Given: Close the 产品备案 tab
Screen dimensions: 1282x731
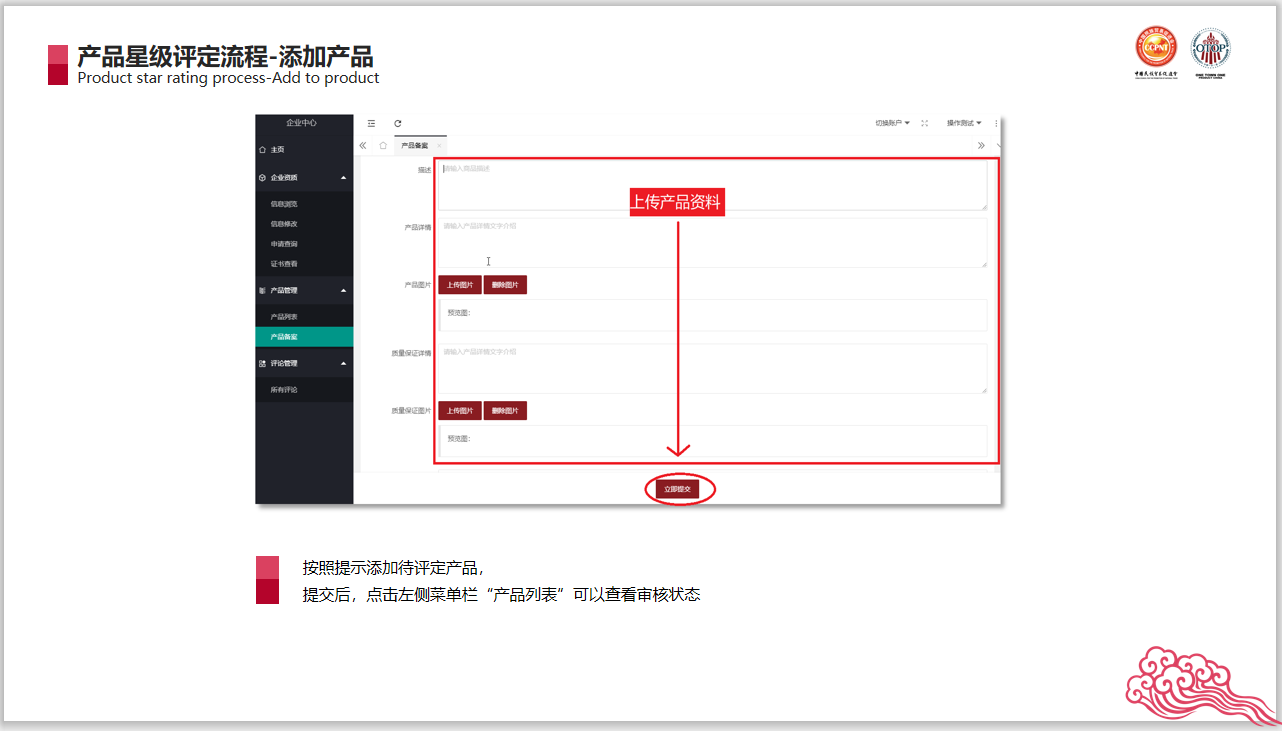Looking at the screenshot, I should [439, 146].
